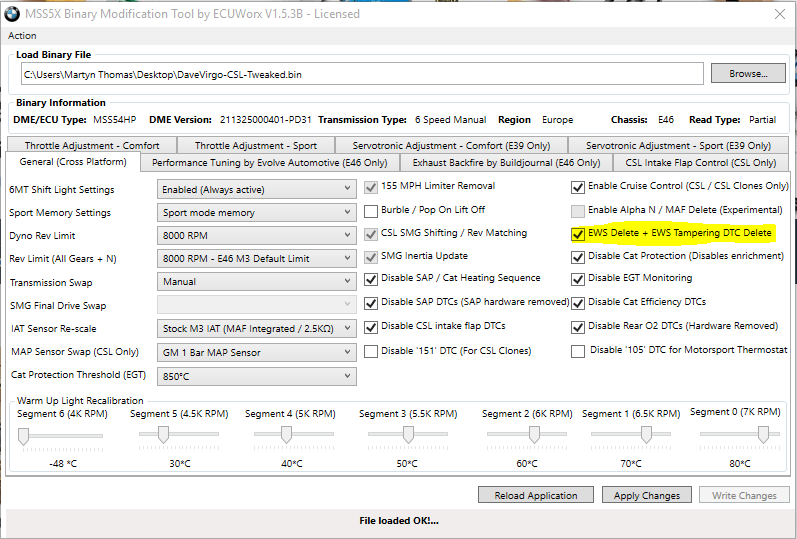
Task: Toggle SMG Inertia Update checkbox
Action: pyautogui.click(x=371, y=257)
